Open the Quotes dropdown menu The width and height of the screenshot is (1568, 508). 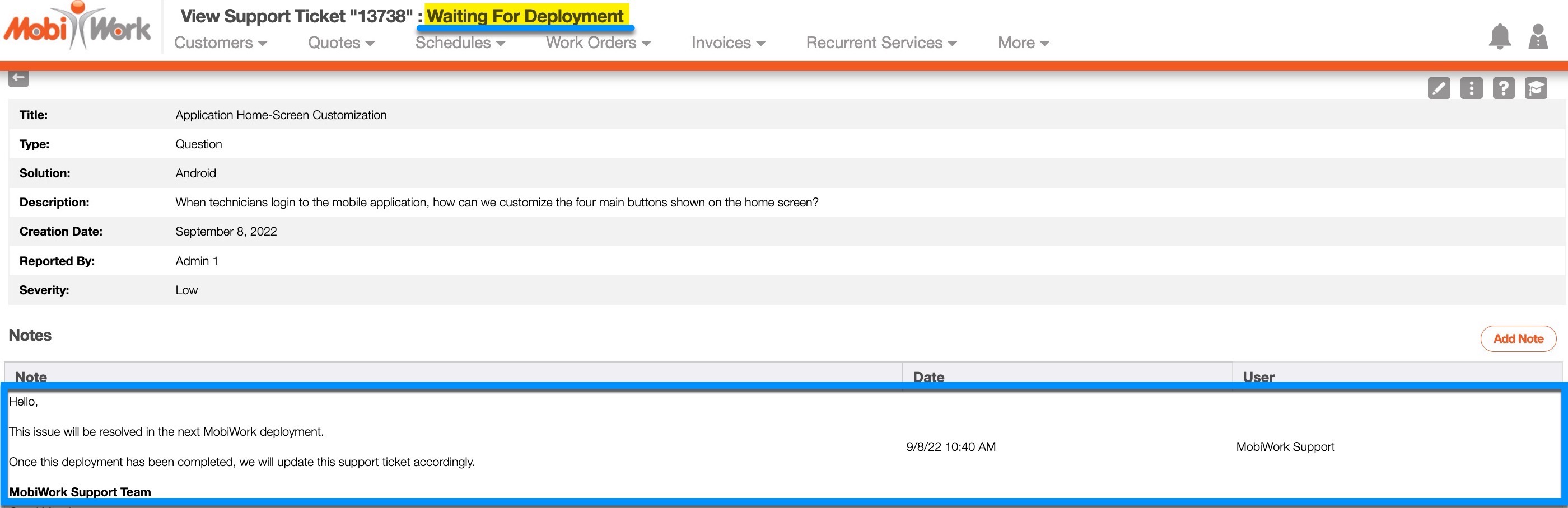click(341, 43)
